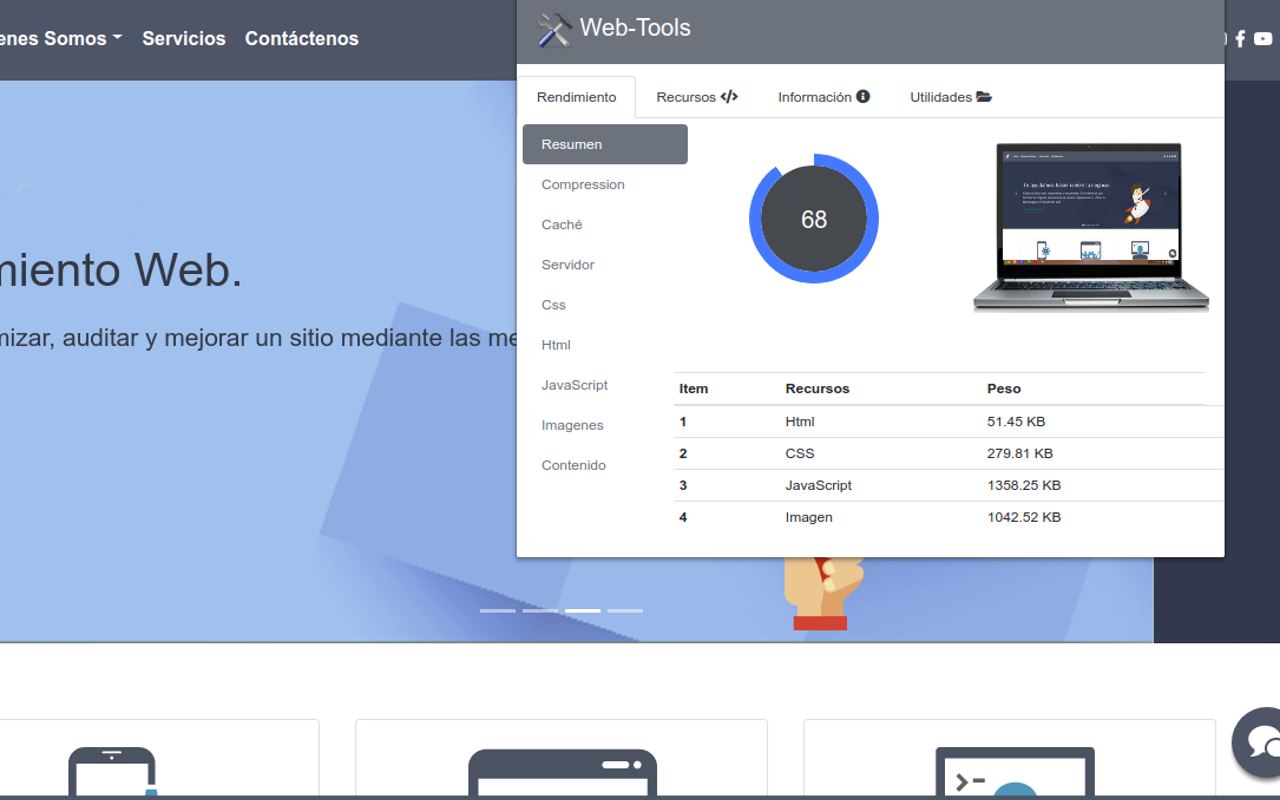Click the code icon on the Recursos tab
This screenshot has height=800, width=1280.
coord(729,96)
